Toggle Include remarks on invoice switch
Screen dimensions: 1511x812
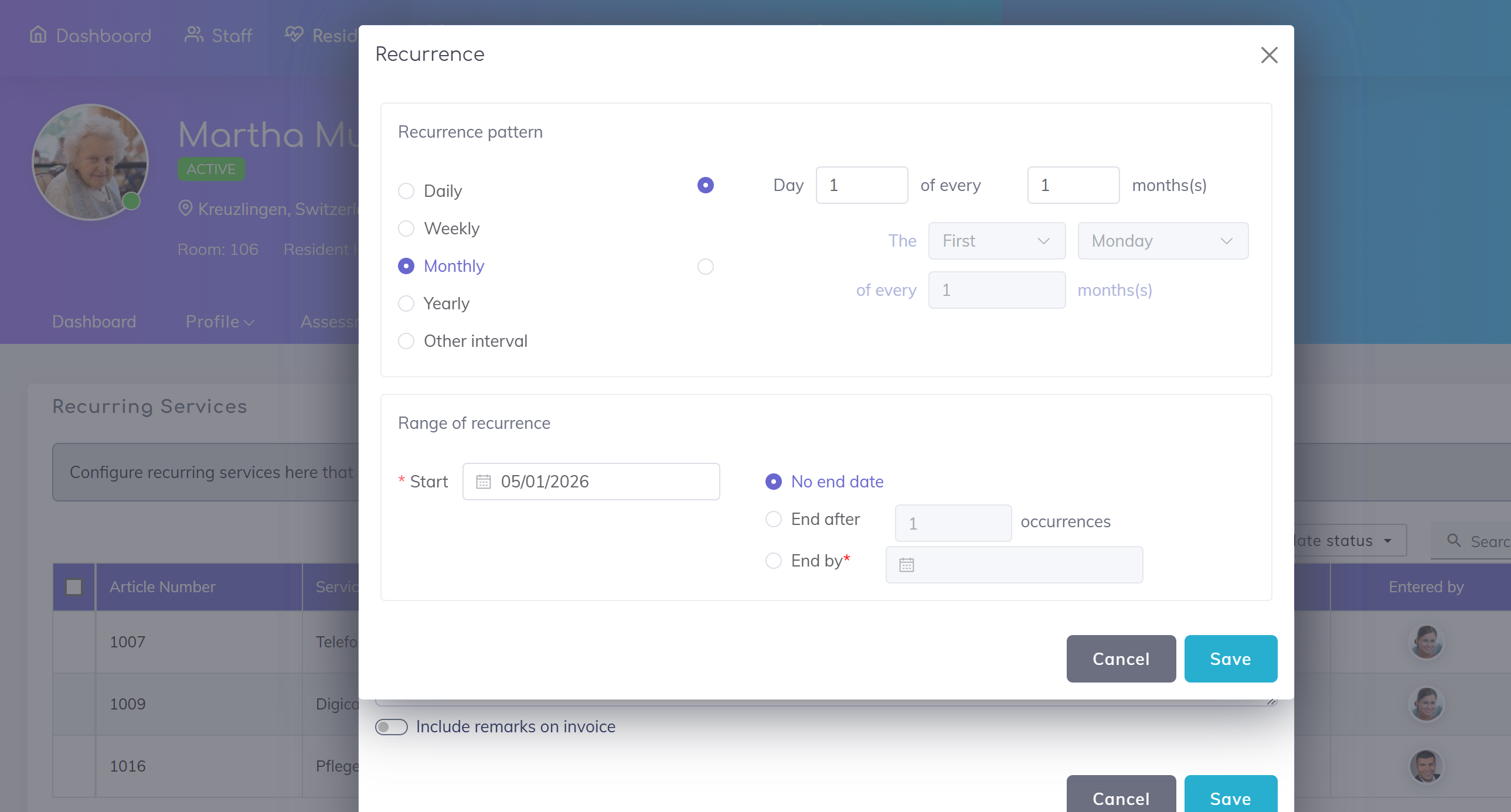pos(392,726)
